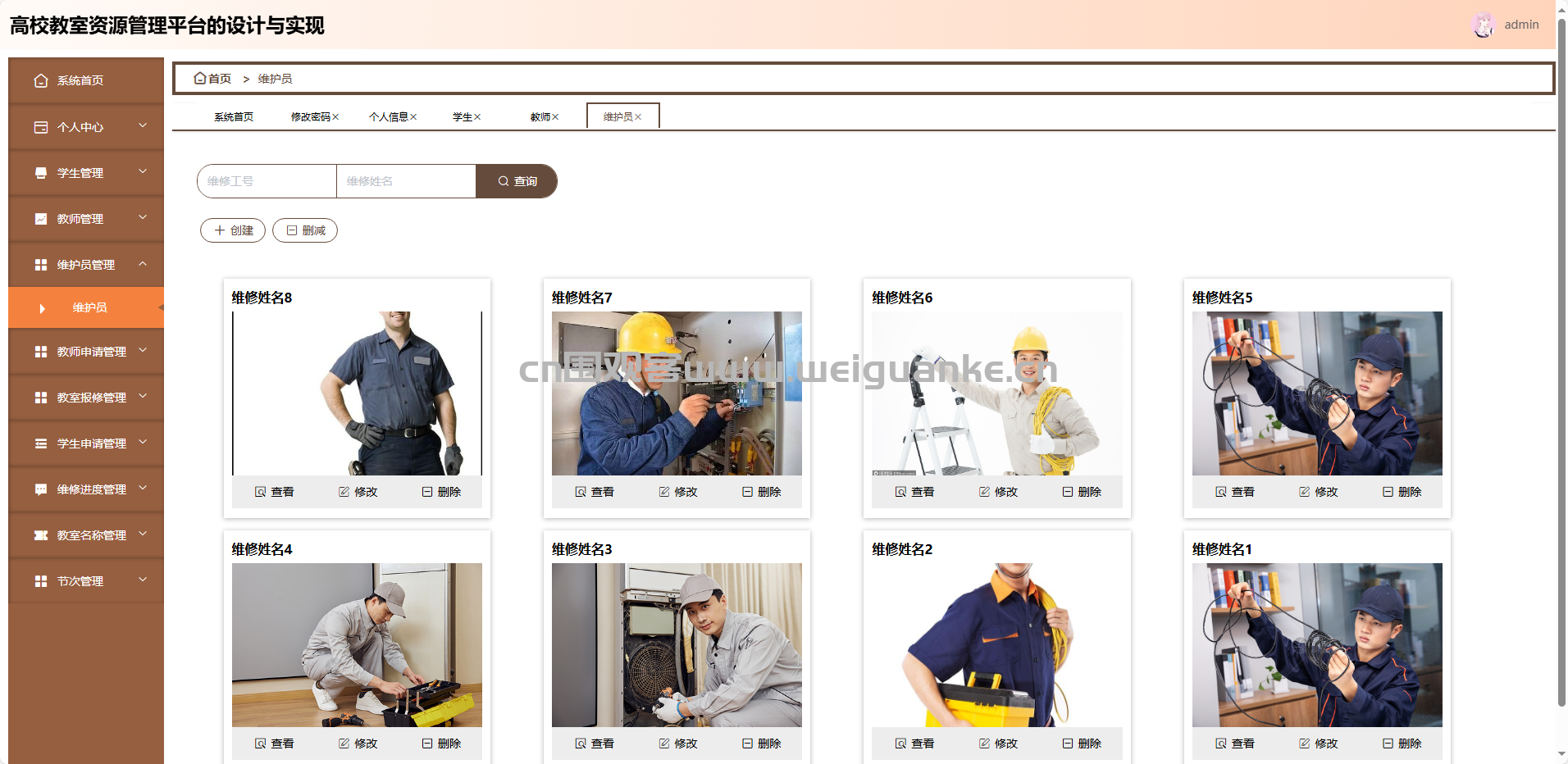Switch to the 个人信息 tab
The width and height of the screenshot is (1568, 764).
point(388,117)
